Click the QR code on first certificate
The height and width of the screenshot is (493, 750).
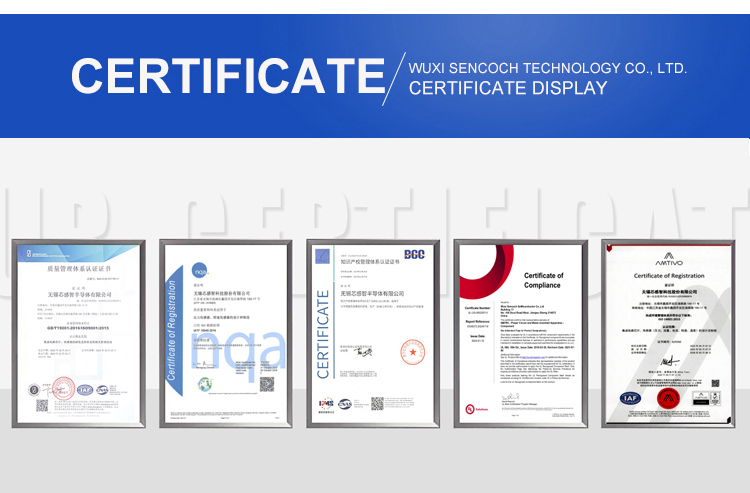point(42,405)
